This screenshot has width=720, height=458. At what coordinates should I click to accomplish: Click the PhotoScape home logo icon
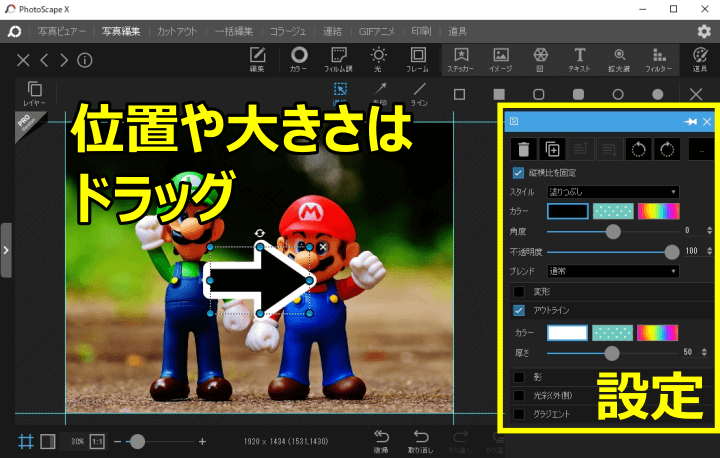pyautogui.click(x=14, y=31)
